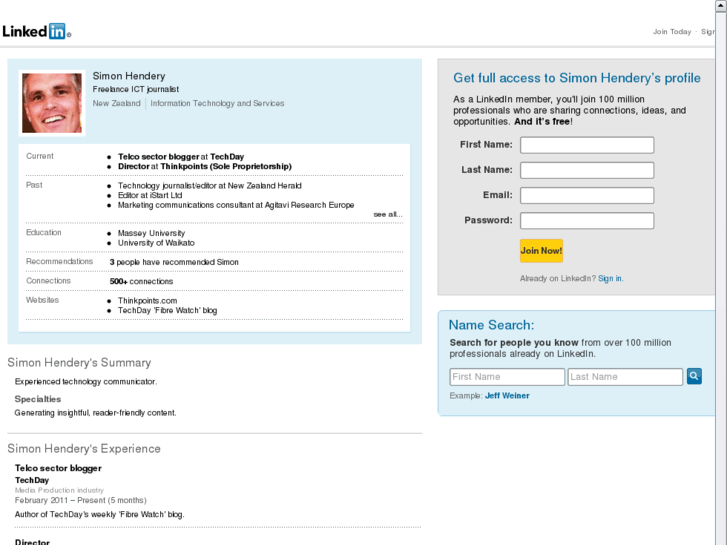This screenshot has width=727, height=545.
Task: Click the New Zealand location text
Action: click(116, 103)
